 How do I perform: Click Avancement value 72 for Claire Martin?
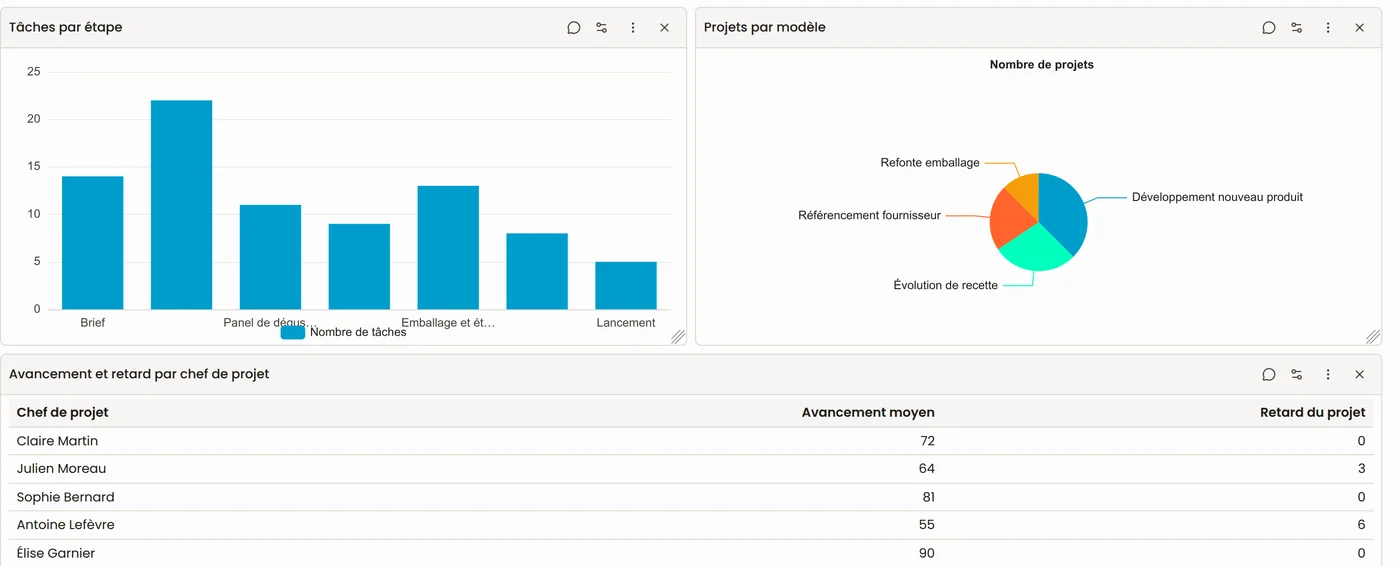[x=926, y=441]
